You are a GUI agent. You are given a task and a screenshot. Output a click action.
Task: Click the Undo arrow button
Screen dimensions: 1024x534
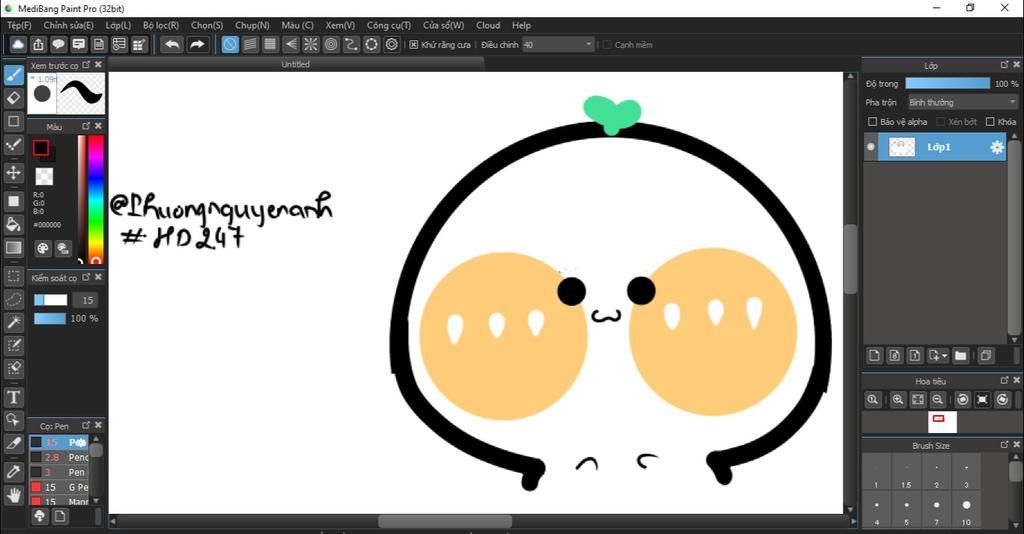point(172,44)
